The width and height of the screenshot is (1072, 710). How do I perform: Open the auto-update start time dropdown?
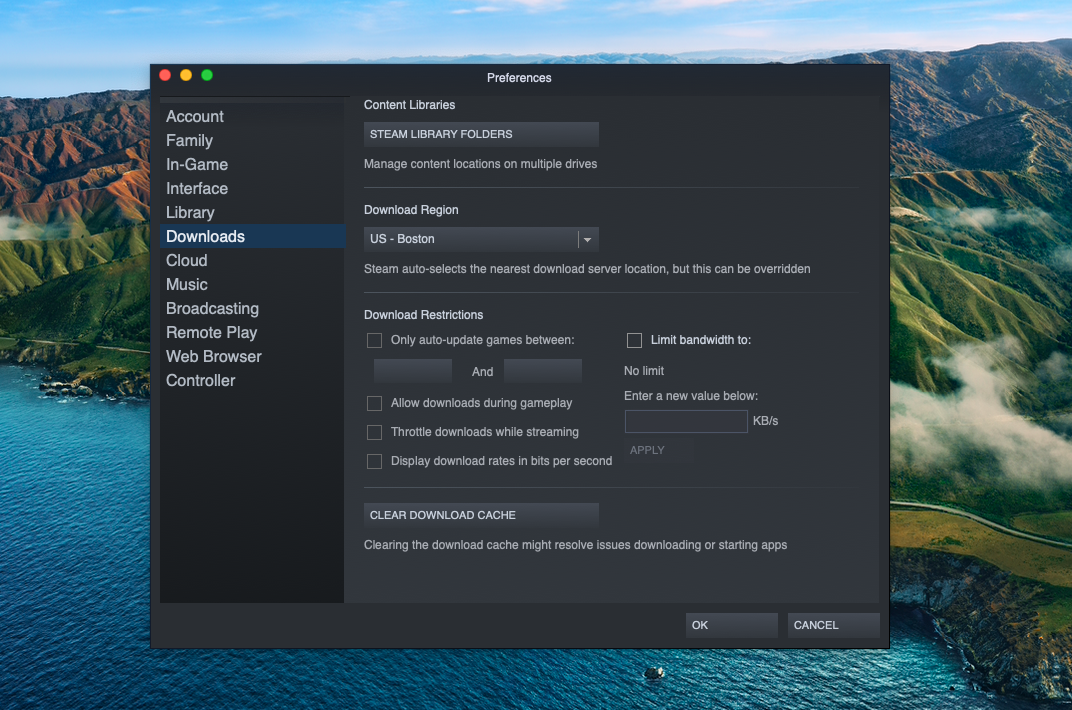coord(412,371)
